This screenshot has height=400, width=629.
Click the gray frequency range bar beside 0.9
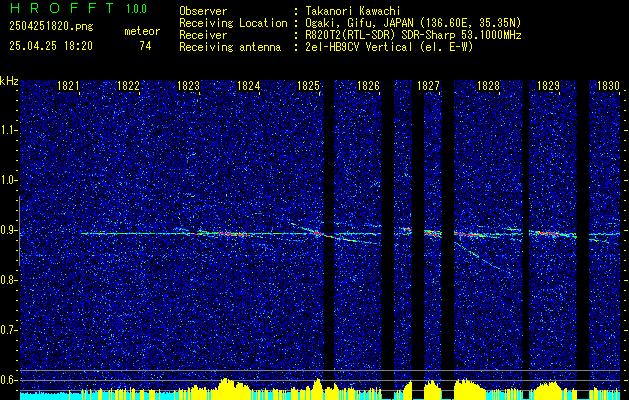click(x=19, y=231)
